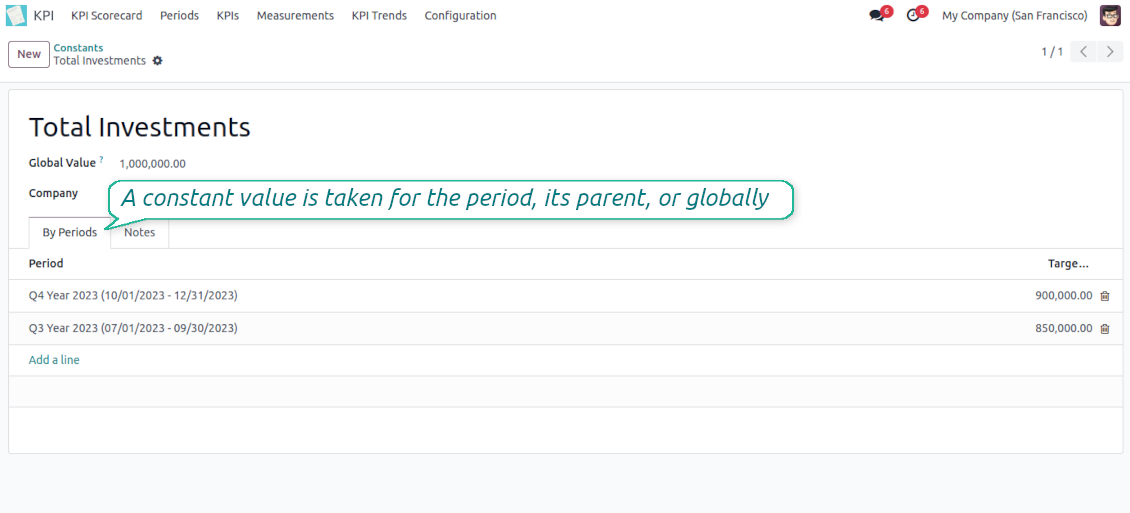The image size is (1130, 513).
Task: Switch to the Notes tab
Action: point(140,233)
